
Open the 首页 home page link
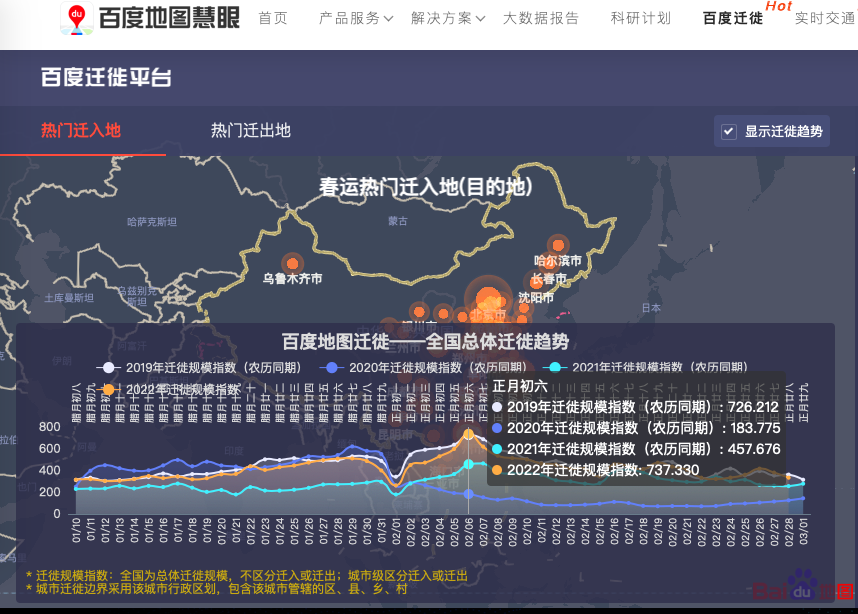coord(273,19)
